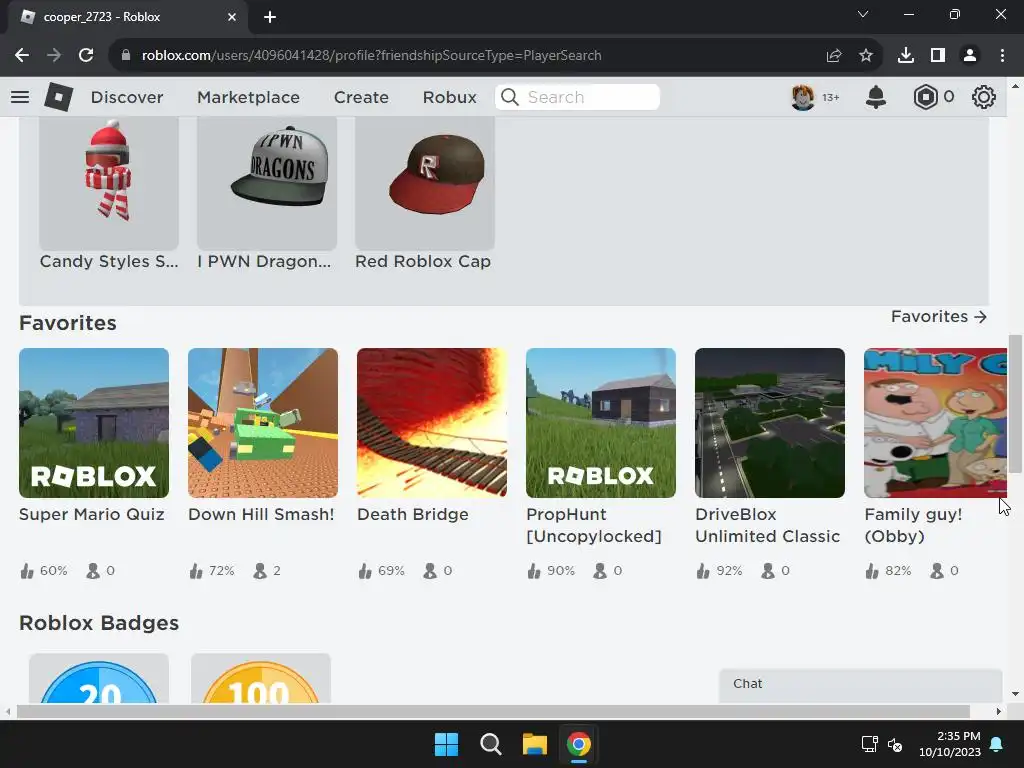This screenshot has width=1024, height=768.
Task: Open the I PWN Dragons hat thumbnail
Action: click(x=267, y=184)
